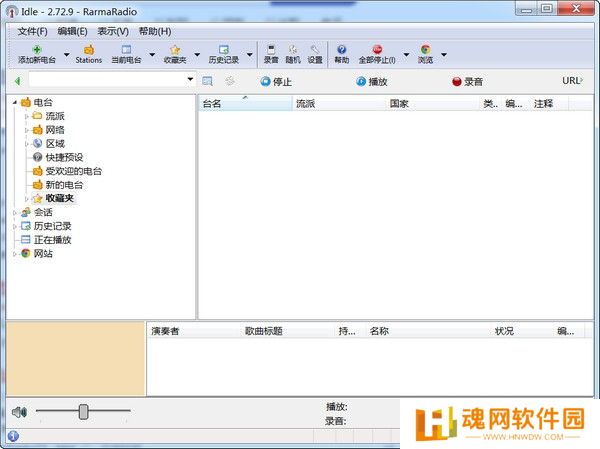Click the RarmaRadio title bar app icon
The width and height of the screenshot is (600, 449).
[12, 12]
